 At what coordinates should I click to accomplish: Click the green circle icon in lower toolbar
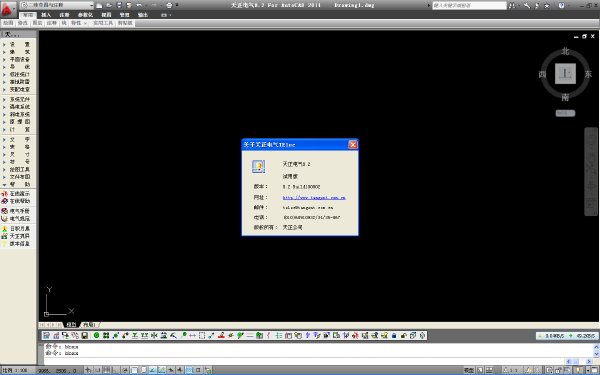click(96, 336)
